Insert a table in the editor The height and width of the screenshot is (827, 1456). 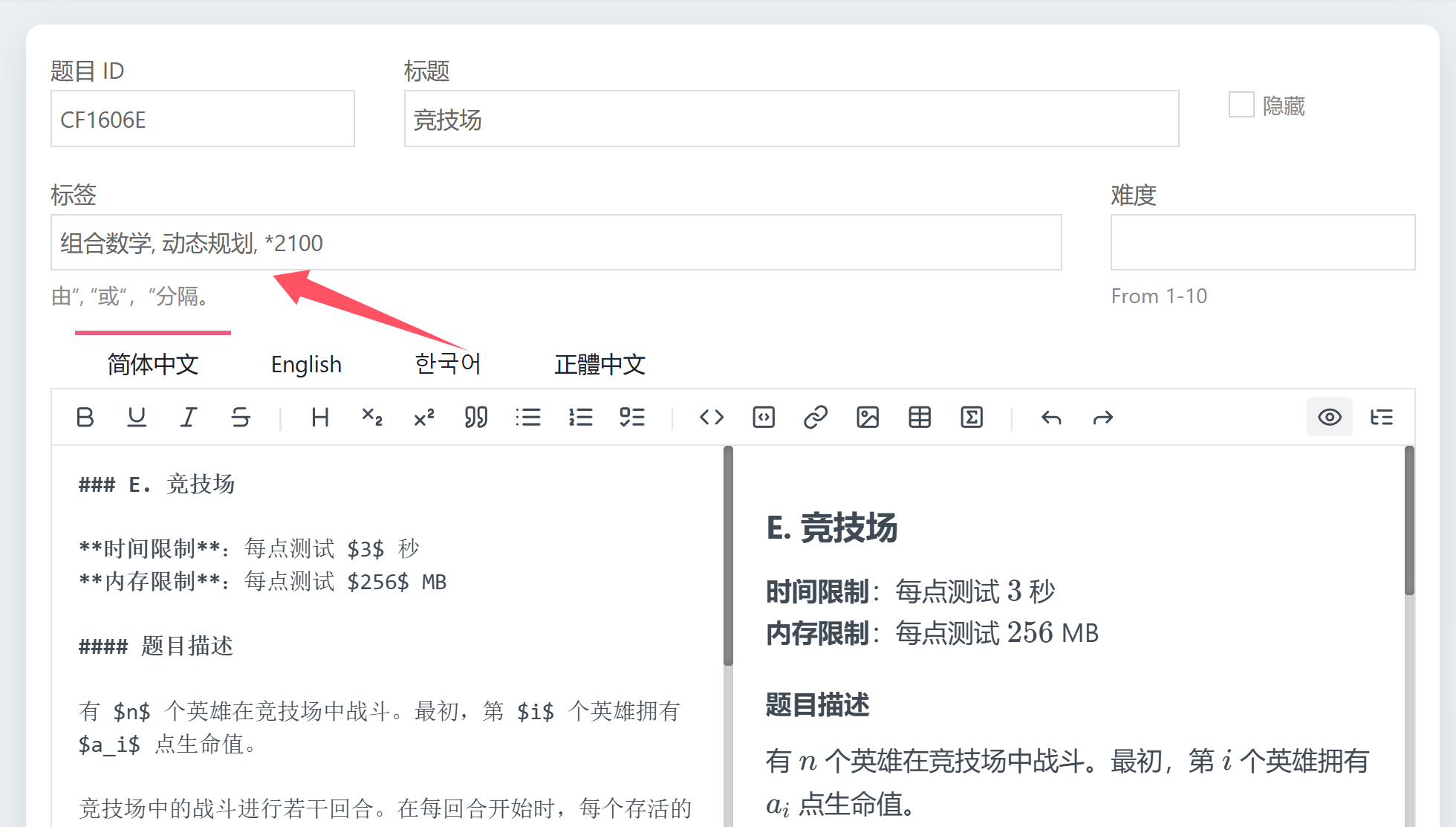point(920,418)
